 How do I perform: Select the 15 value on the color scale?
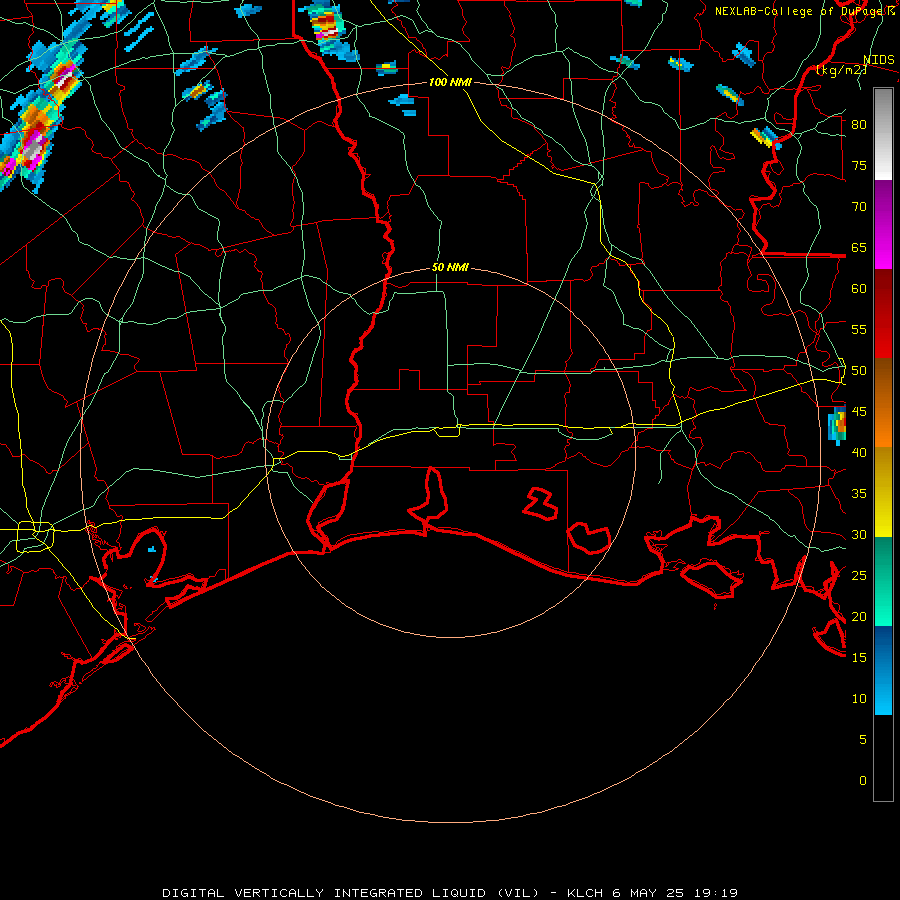point(859,658)
